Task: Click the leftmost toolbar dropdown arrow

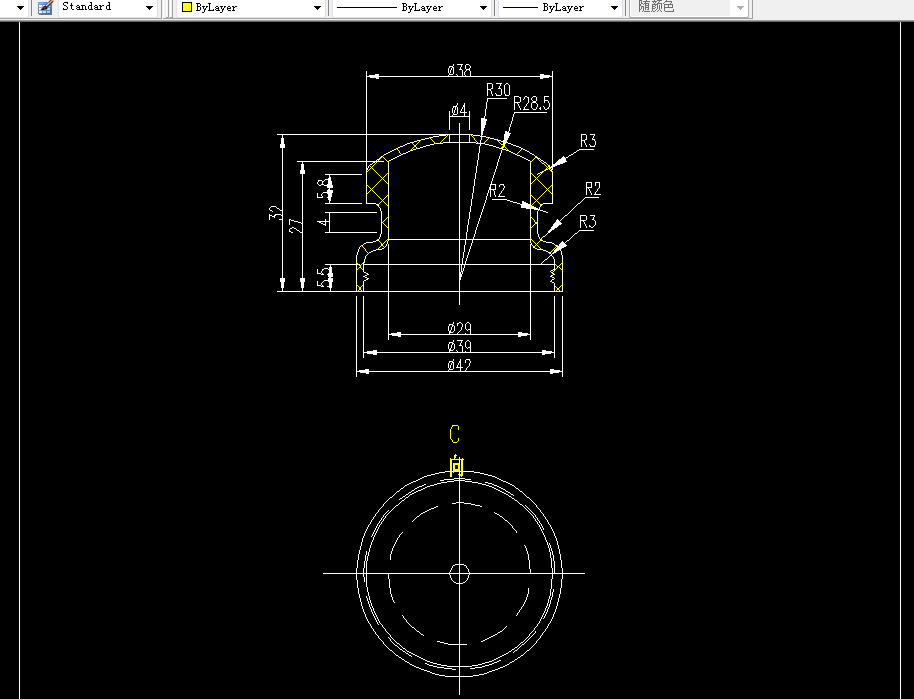Action: point(20,8)
